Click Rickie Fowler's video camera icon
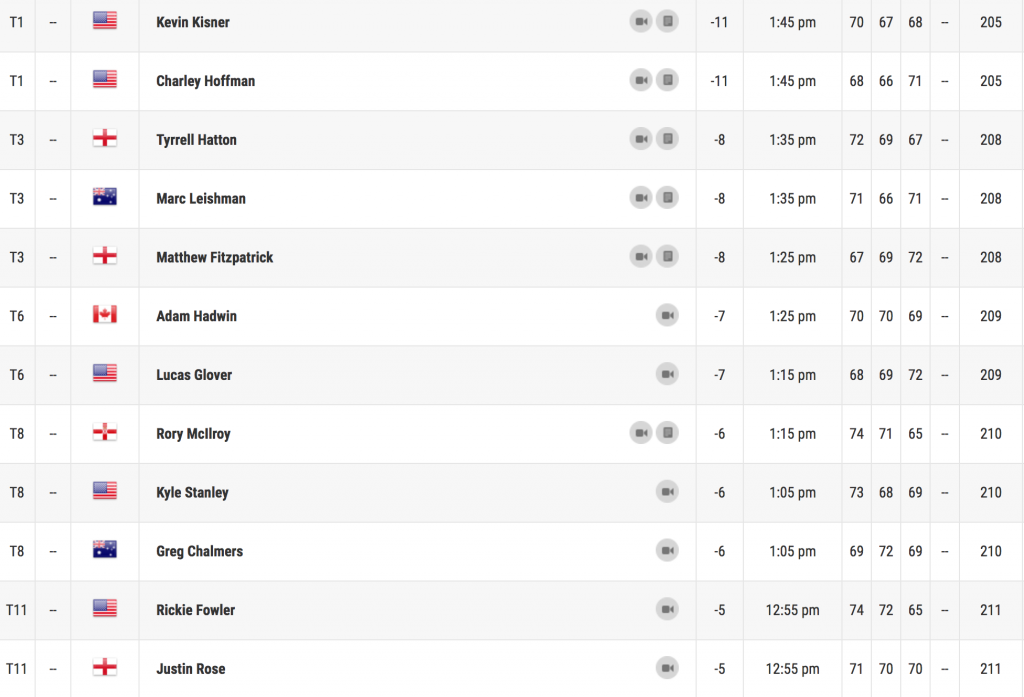The height and width of the screenshot is (697, 1024). point(667,609)
